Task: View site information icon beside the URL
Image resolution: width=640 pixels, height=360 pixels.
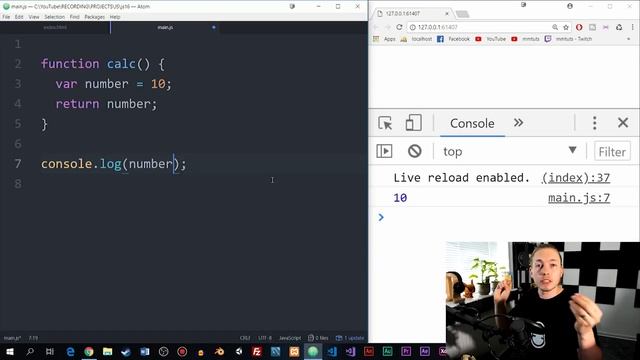Action: click(412, 27)
